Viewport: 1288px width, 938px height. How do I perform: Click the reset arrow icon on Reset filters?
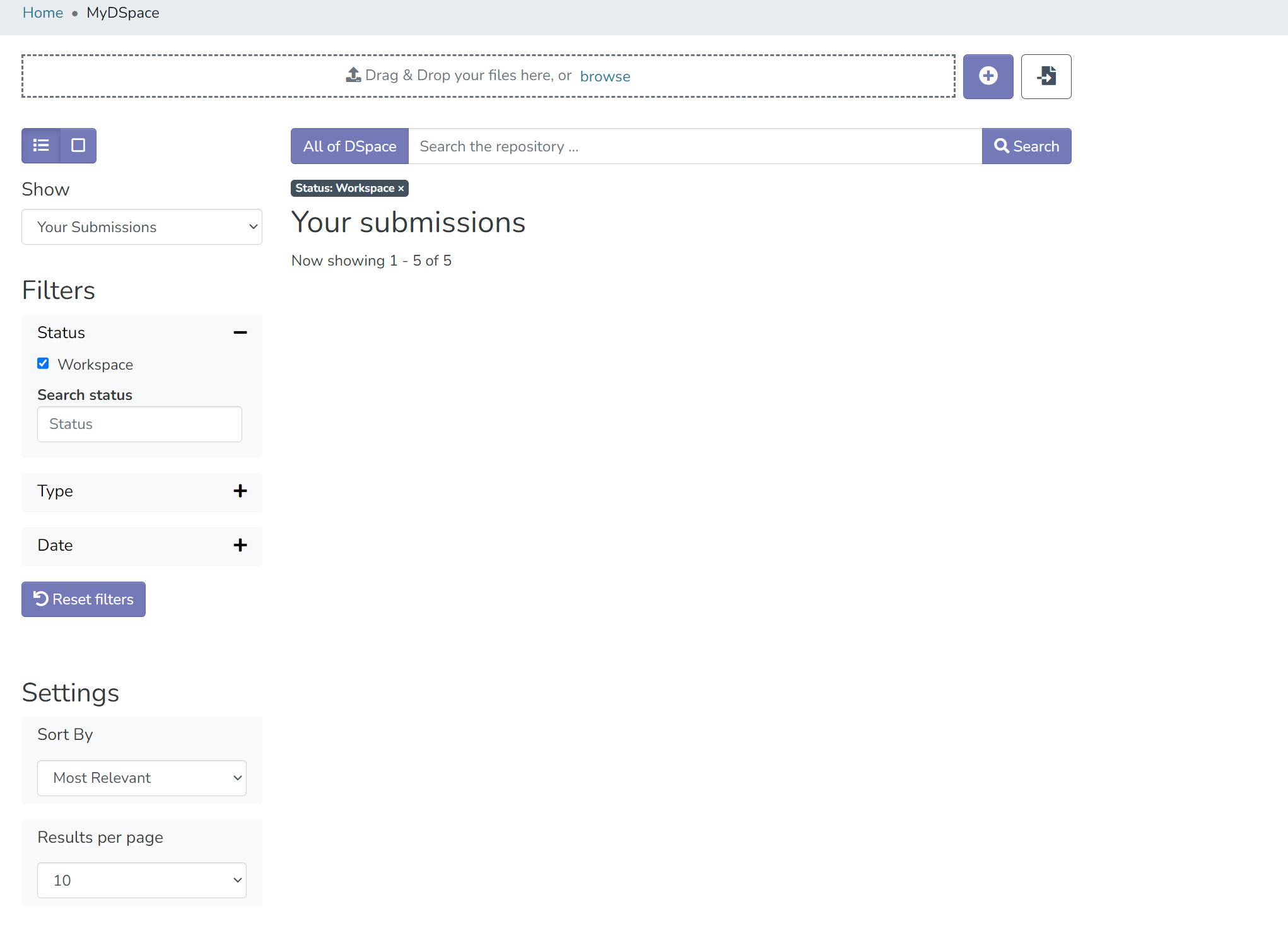[42, 599]
